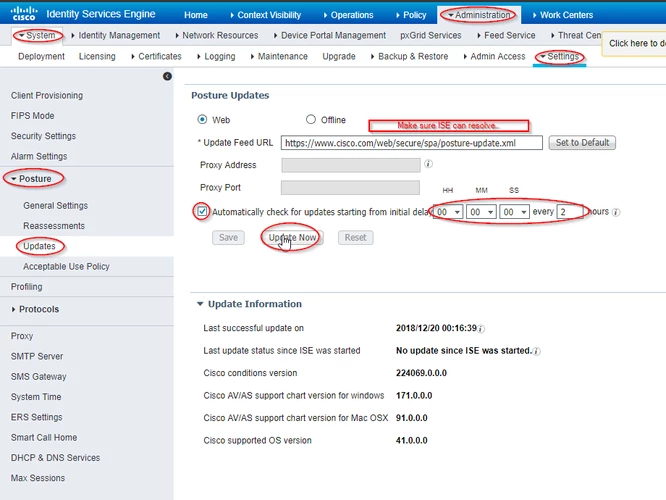
Task: Click the Cisco logo icon
Action: 24,14
